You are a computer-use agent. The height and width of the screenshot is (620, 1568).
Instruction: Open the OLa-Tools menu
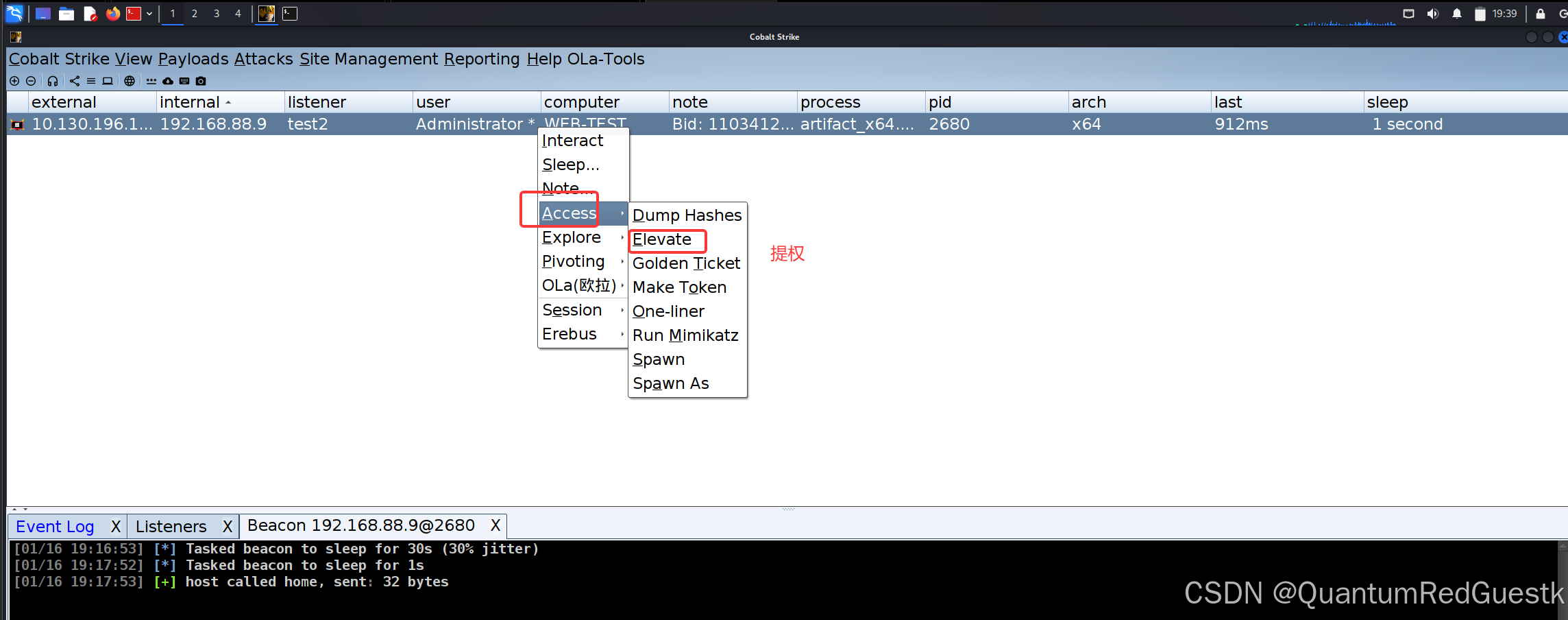pyautogui.click(x=606, y=59)
